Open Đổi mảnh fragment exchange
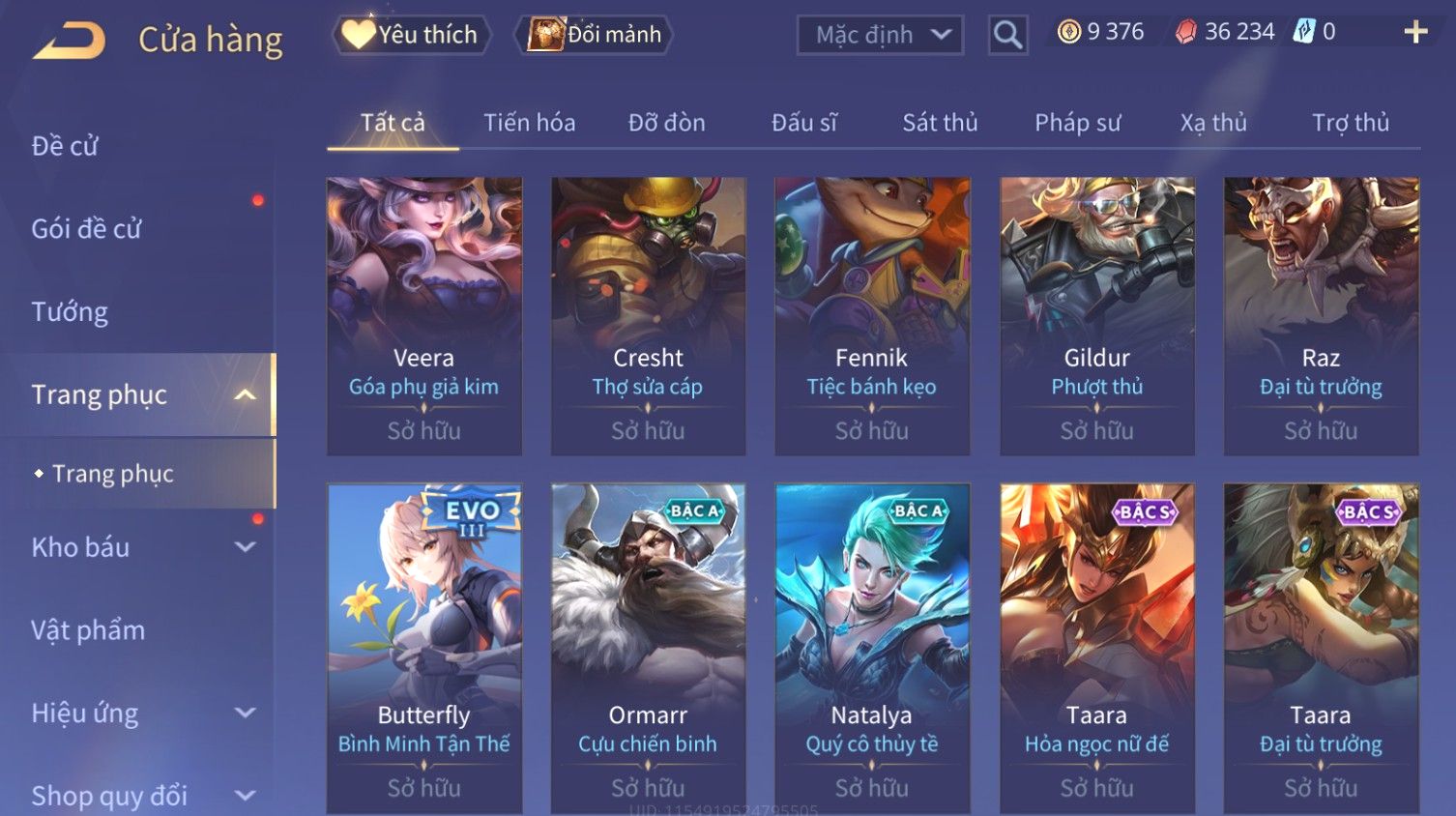 coord(595,35)
